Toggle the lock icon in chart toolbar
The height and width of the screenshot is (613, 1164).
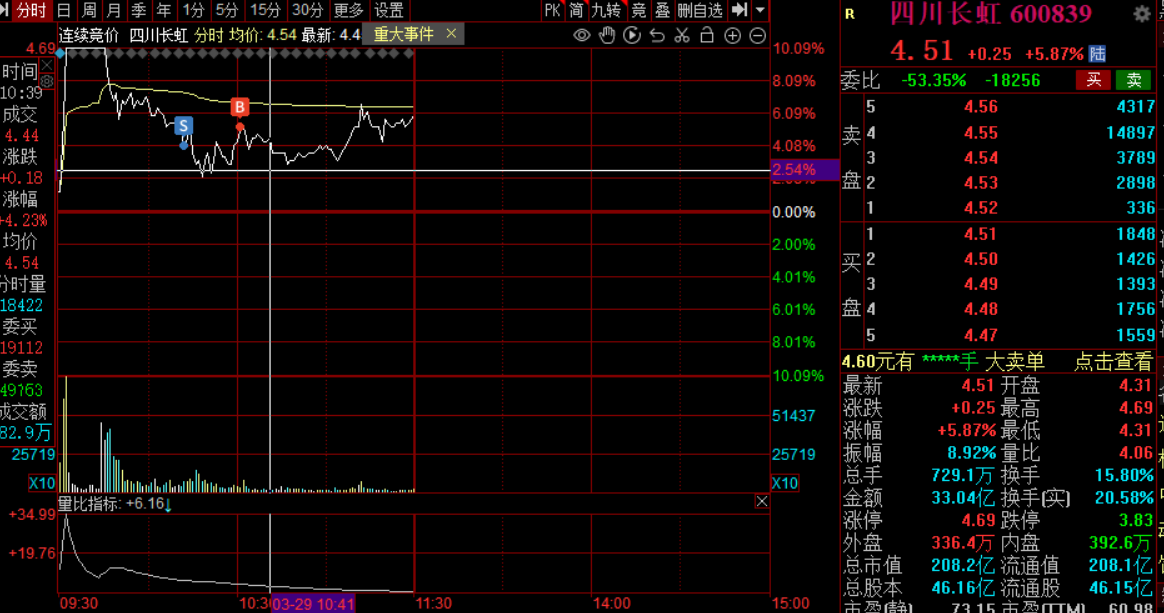tap(707, 35)
